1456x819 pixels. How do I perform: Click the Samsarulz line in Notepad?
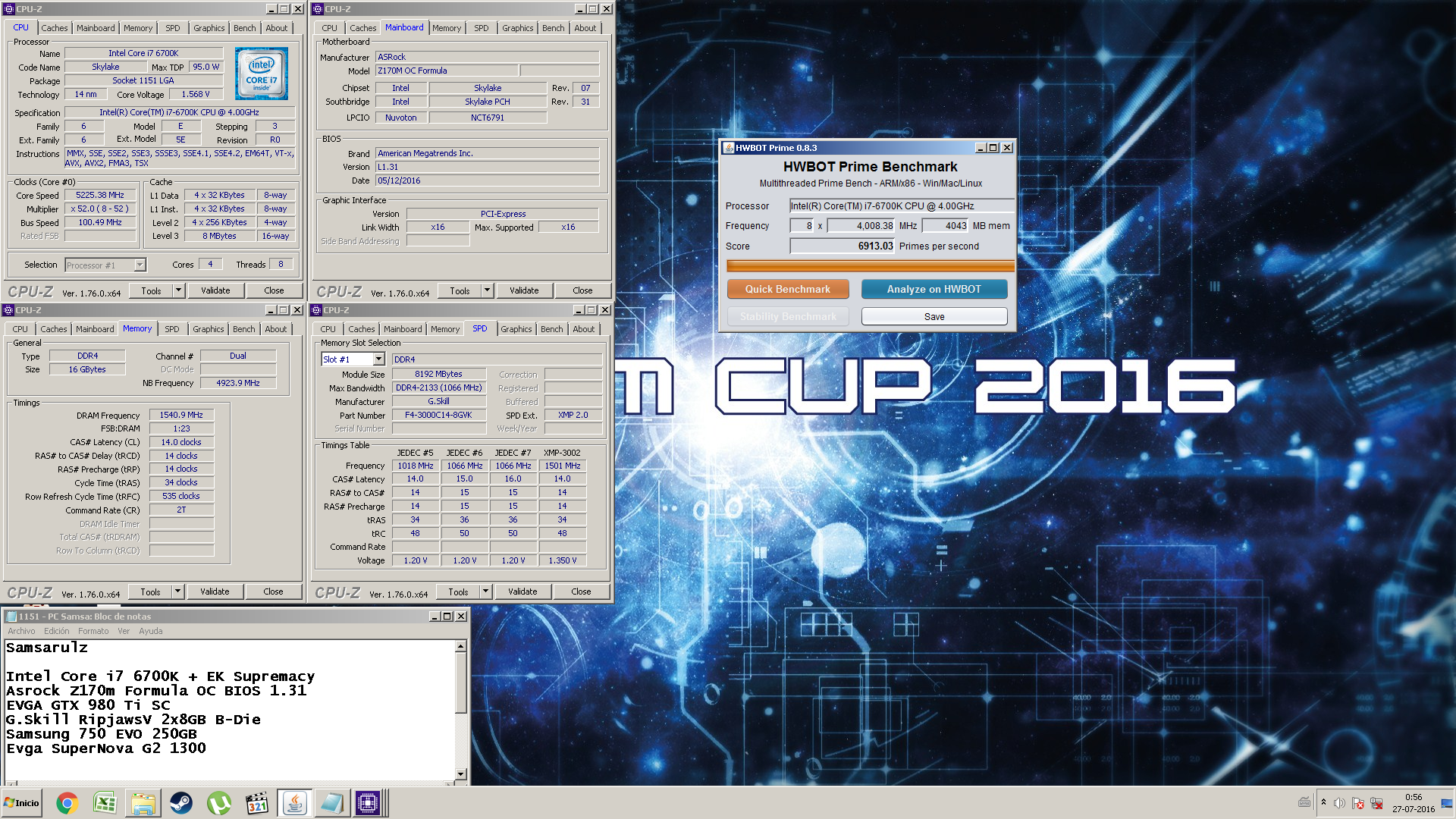47,648
